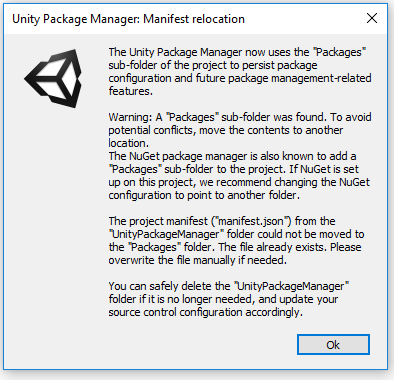Click the 'Warning:' text line
The image size is (394, 380).
click(240, 117)
